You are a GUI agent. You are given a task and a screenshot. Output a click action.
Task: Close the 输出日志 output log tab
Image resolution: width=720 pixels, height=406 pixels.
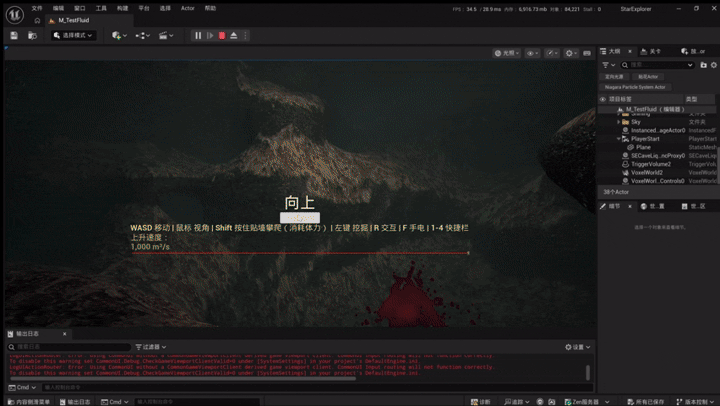coord(64,334)
